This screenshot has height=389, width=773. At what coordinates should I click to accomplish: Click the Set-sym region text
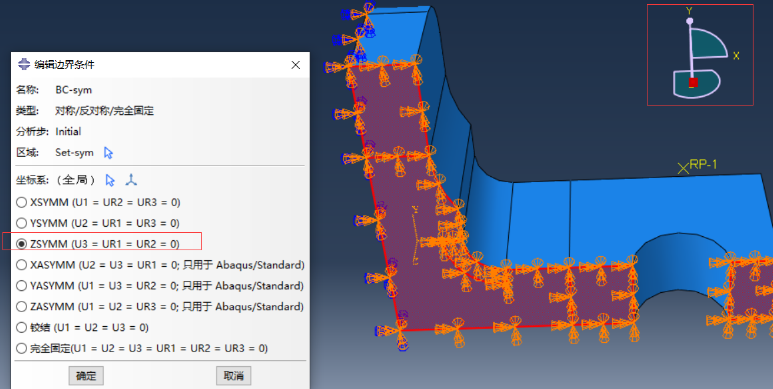click(x=74, y=153)
